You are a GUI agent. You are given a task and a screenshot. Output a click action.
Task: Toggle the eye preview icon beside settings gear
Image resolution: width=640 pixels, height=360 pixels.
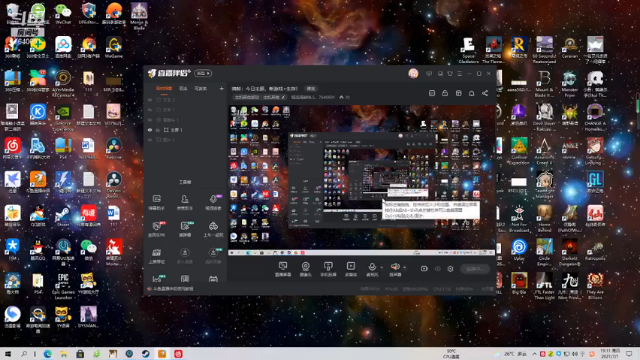point(438,269)
